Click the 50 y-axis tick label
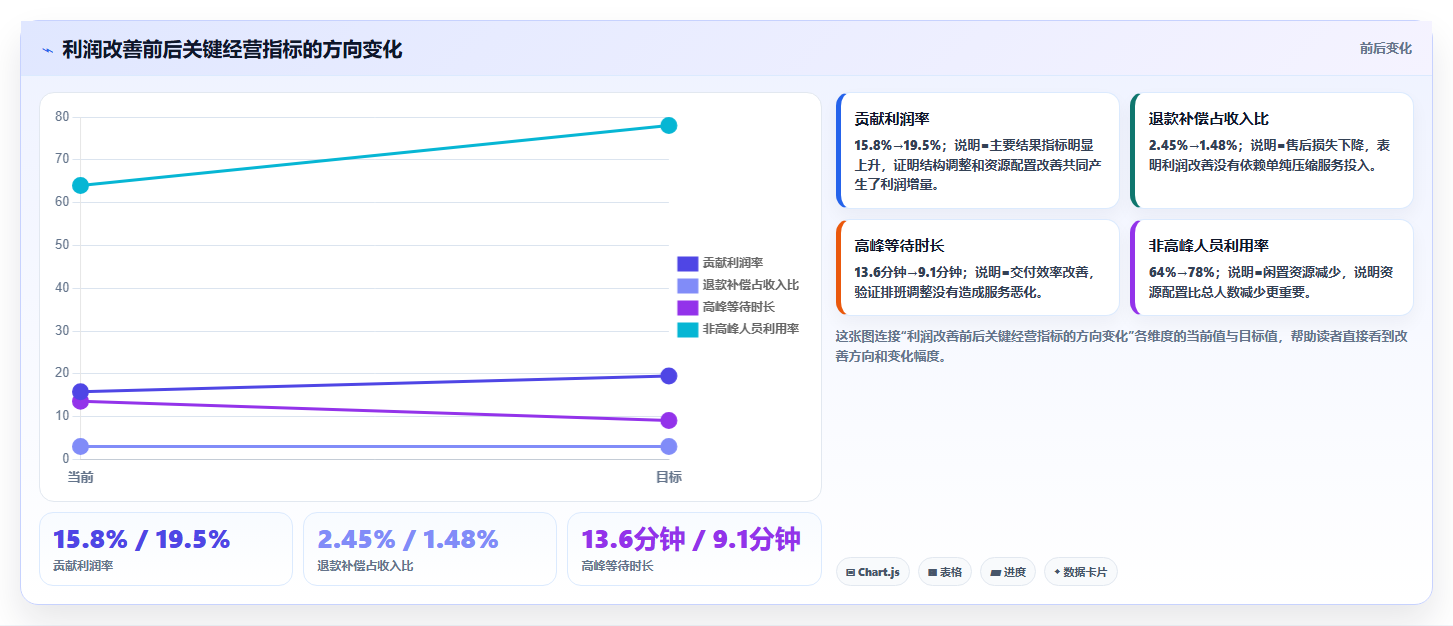Viewport: 1453px width, 626px height. pos(62,245)
